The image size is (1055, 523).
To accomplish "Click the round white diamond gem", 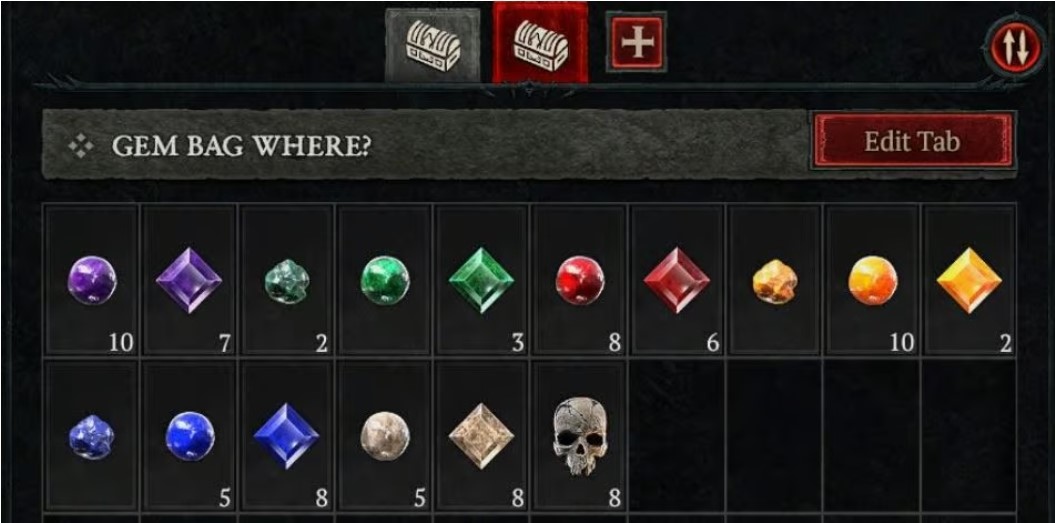I will [384, 436].
